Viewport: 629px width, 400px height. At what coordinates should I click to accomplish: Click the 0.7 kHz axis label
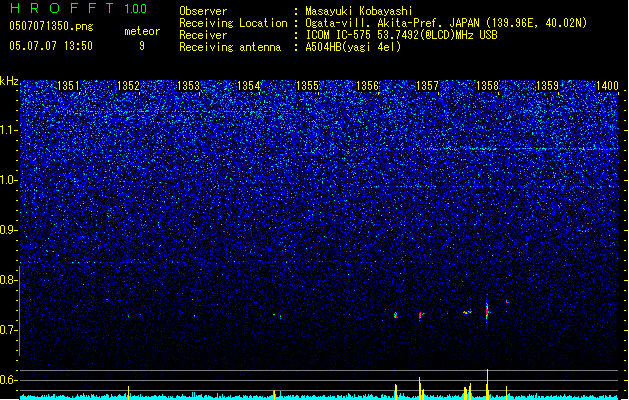pos(8,330)
